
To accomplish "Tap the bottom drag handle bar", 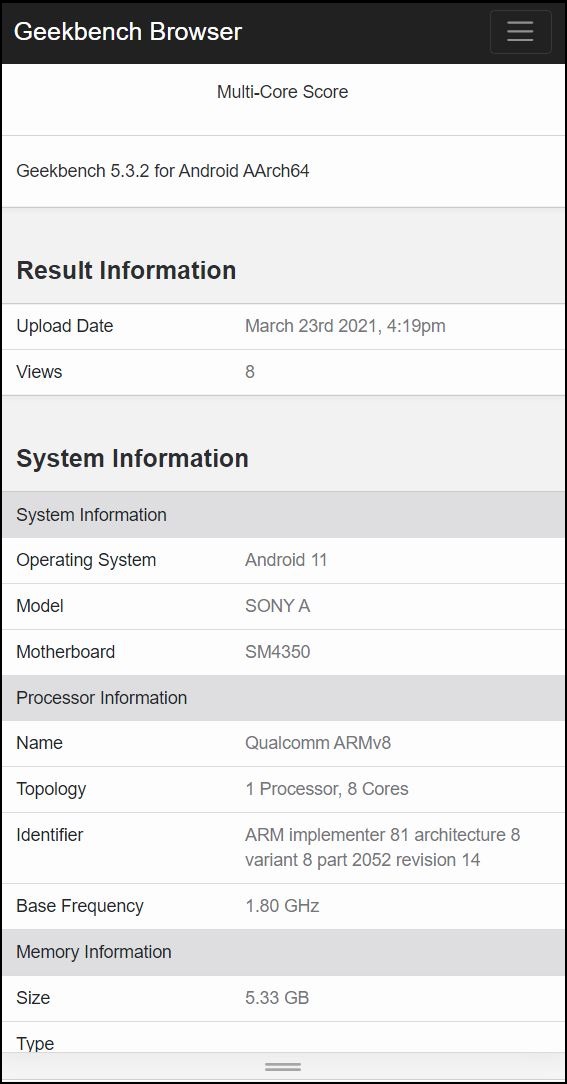I will tap(283, 1067).
